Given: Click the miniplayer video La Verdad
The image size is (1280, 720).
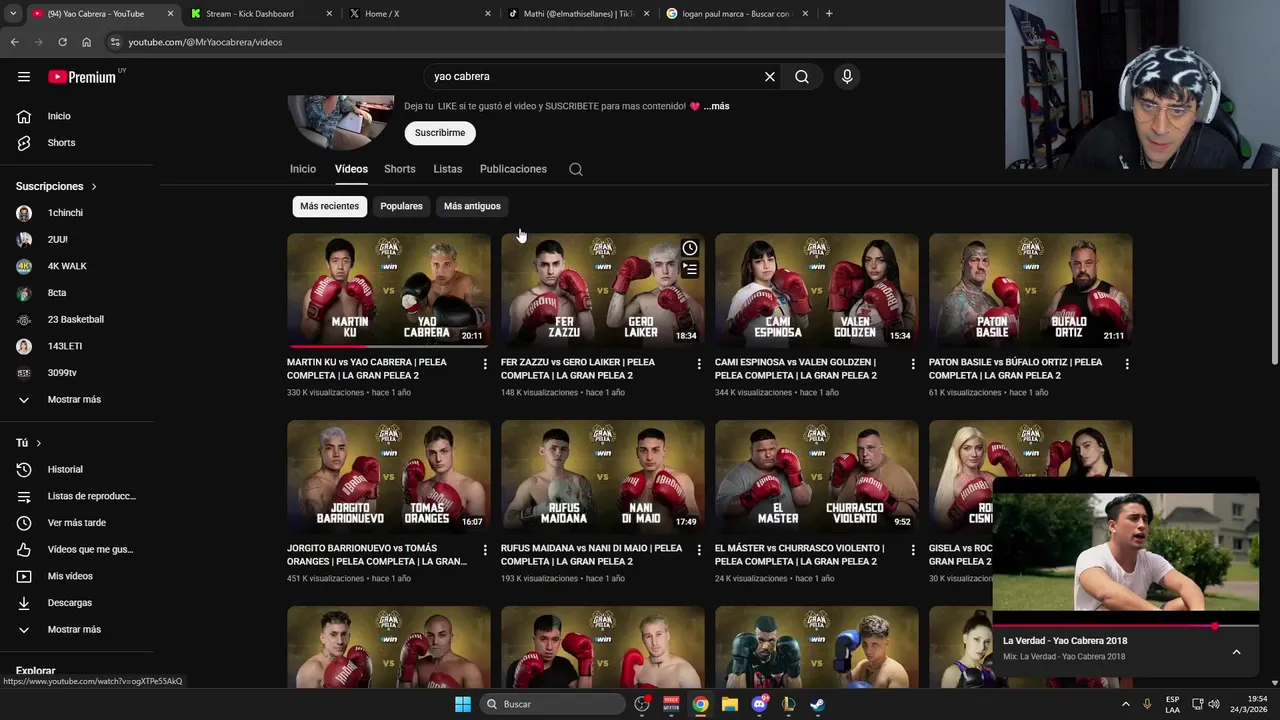Looking at the screenshot, I should click(x=1125, y=551).
